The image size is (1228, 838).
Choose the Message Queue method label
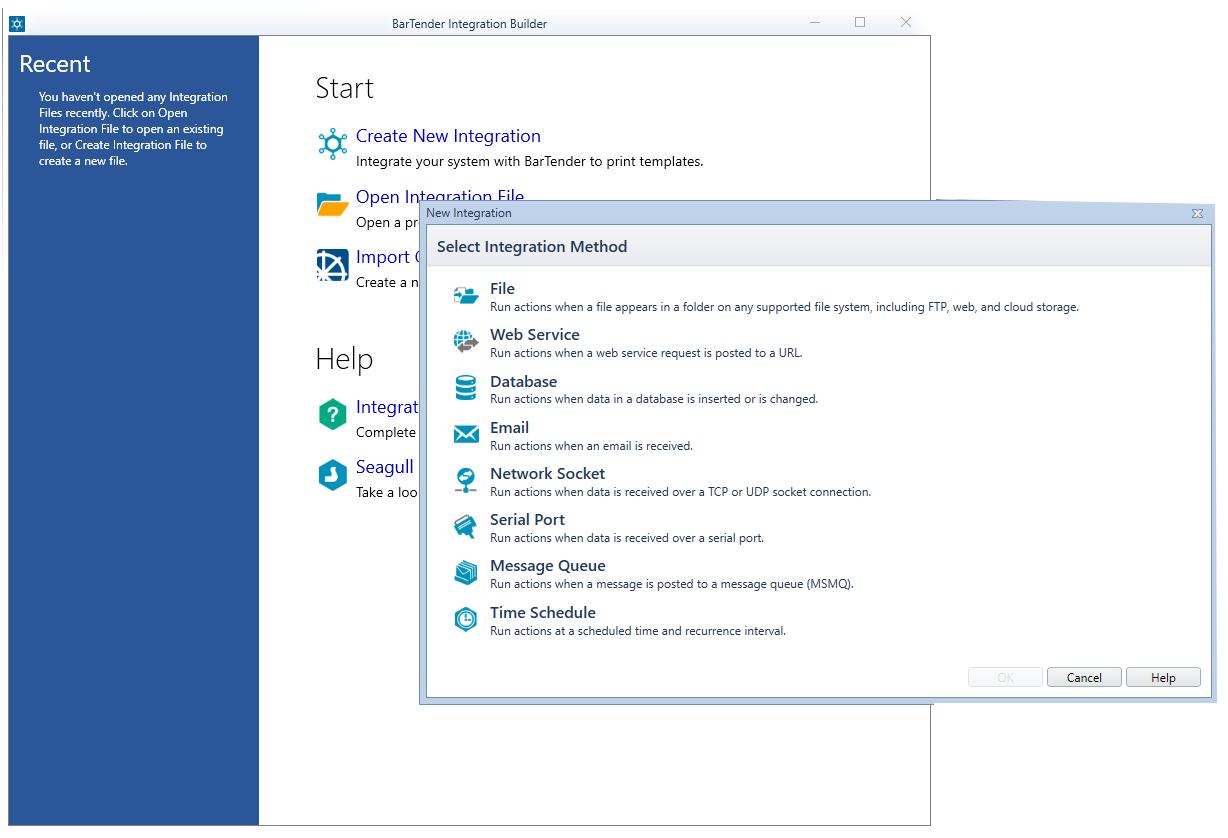pos(547,566)
